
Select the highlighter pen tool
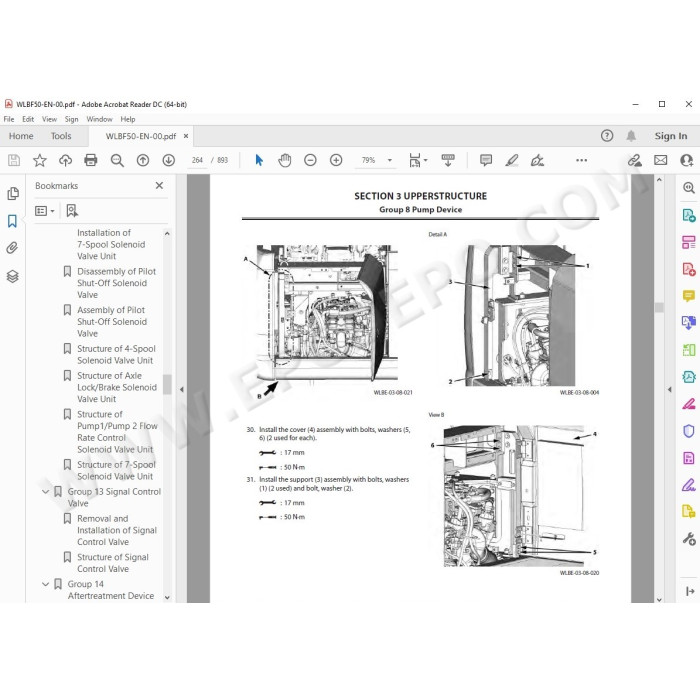[512, 160]
